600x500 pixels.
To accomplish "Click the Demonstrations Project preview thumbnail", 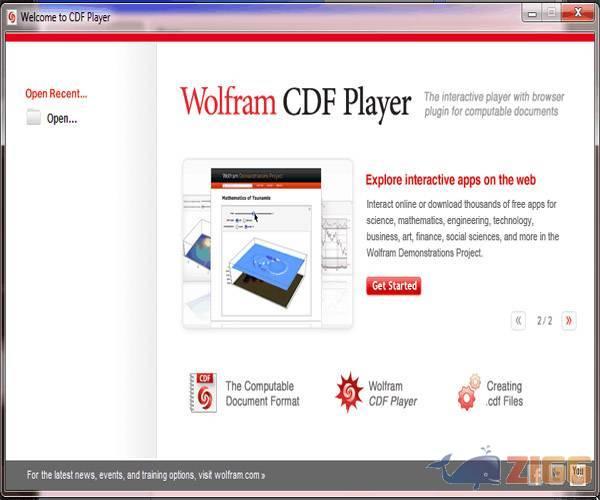I will tap(267, 244).
